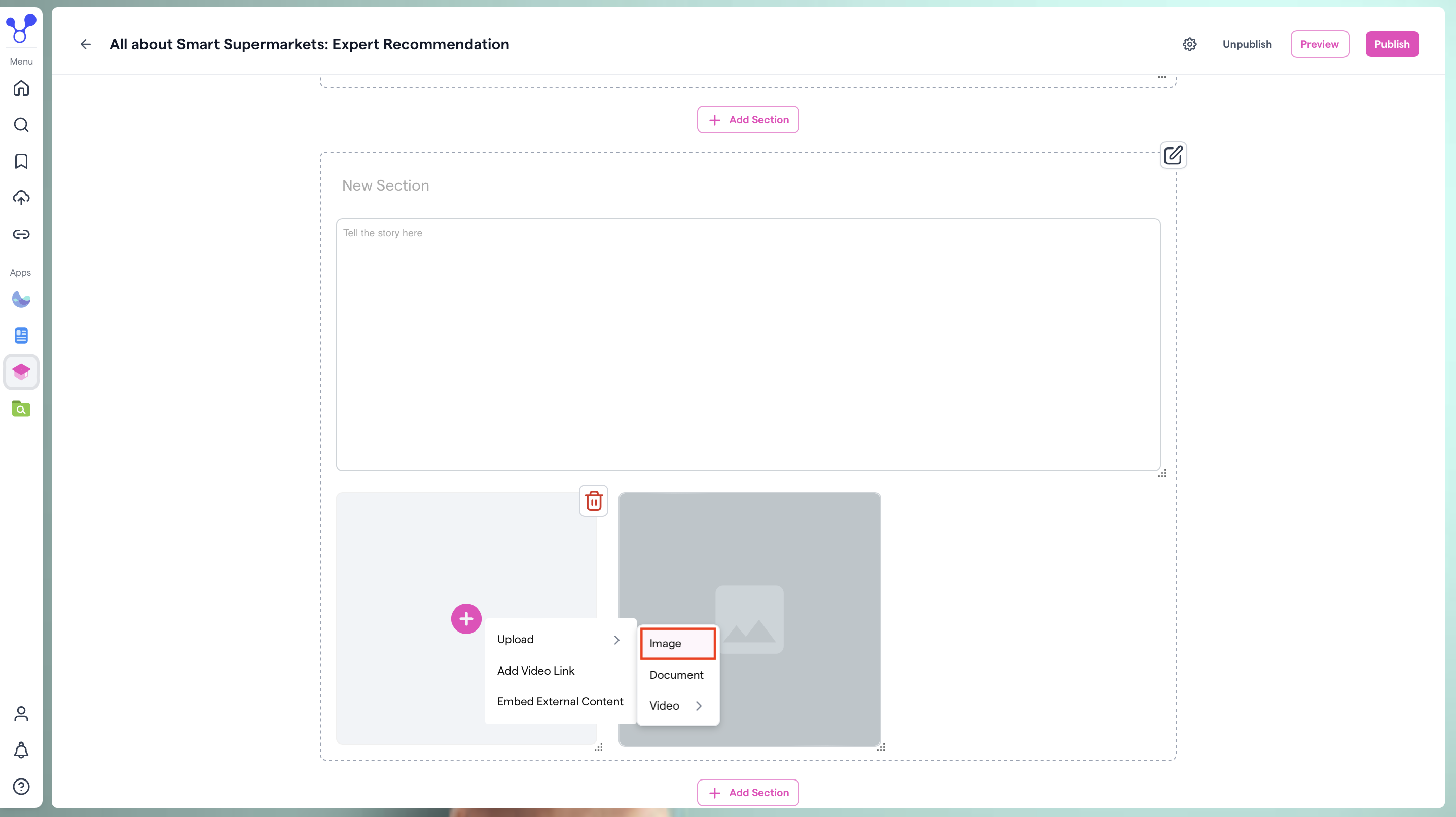Image resolution: width=1456 pixels, height=817 pixels.
Task: Click the Unpublish button
Action: pos(1247,44)
